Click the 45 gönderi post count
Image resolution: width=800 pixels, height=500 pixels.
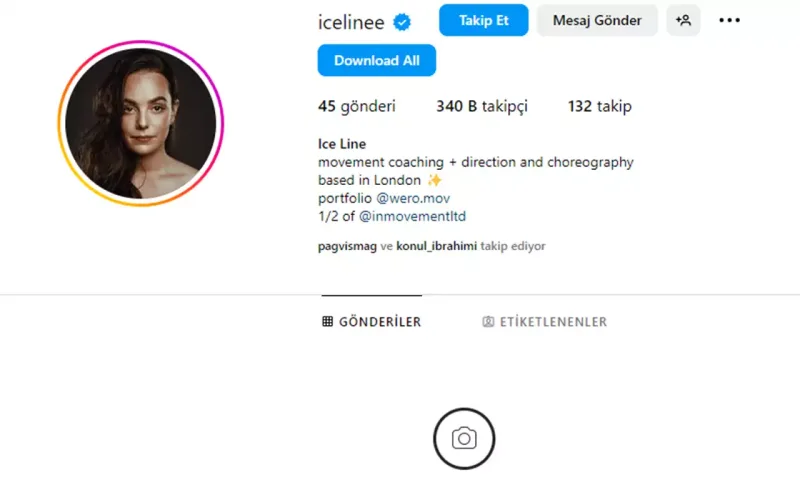[357, 106]
